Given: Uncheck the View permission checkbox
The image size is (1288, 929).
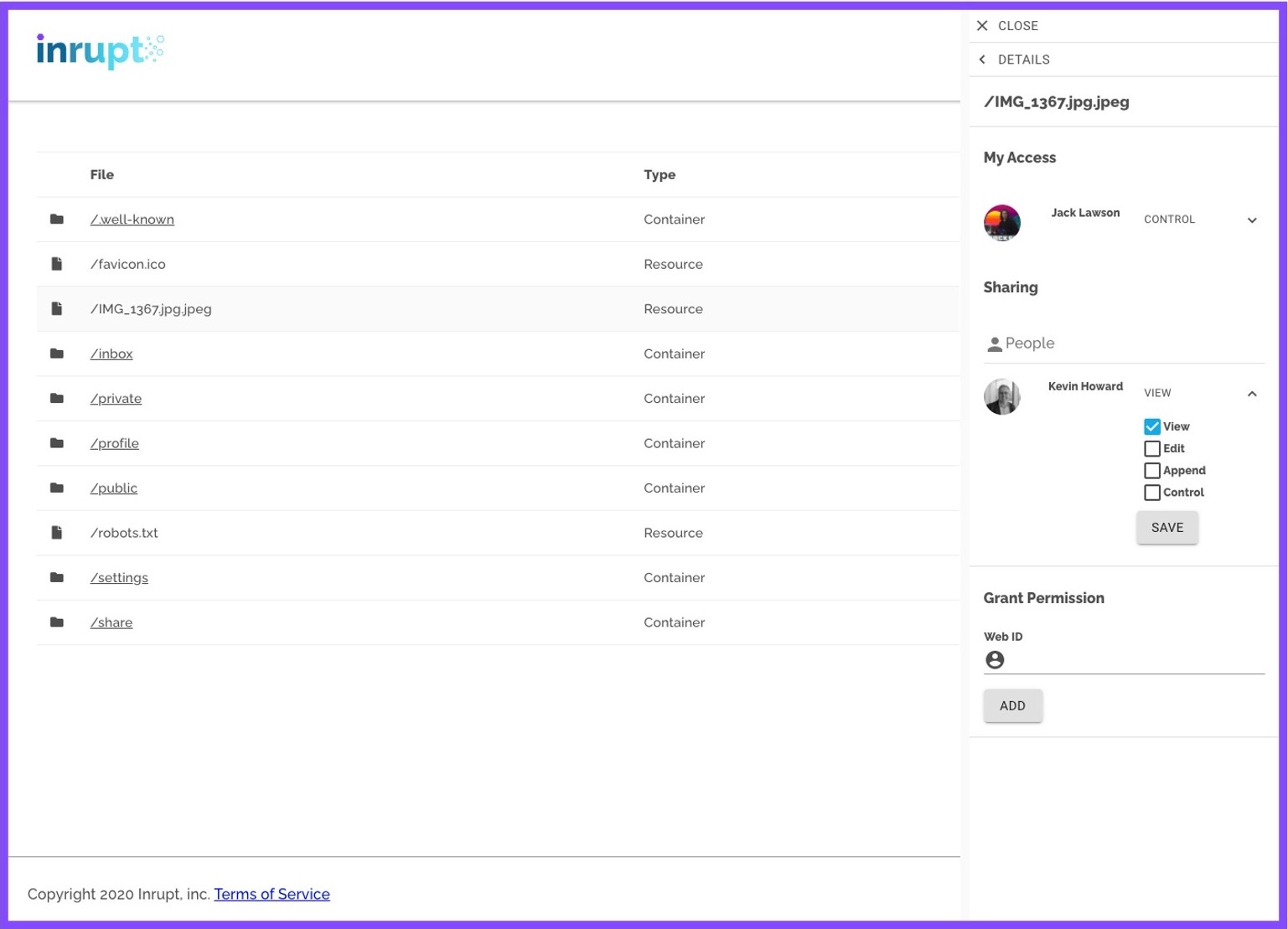Looking at the screenshot, I should (x=1152, y=426).
